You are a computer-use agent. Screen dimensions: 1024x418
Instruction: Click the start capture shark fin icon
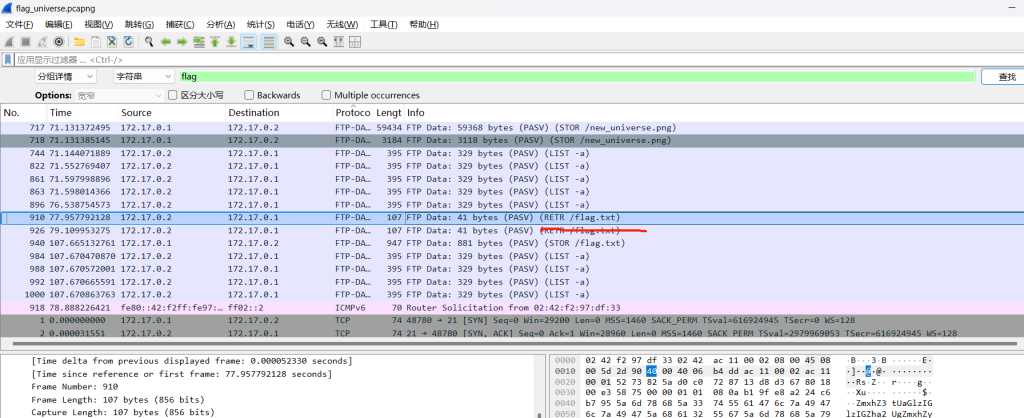click(9, 42)
